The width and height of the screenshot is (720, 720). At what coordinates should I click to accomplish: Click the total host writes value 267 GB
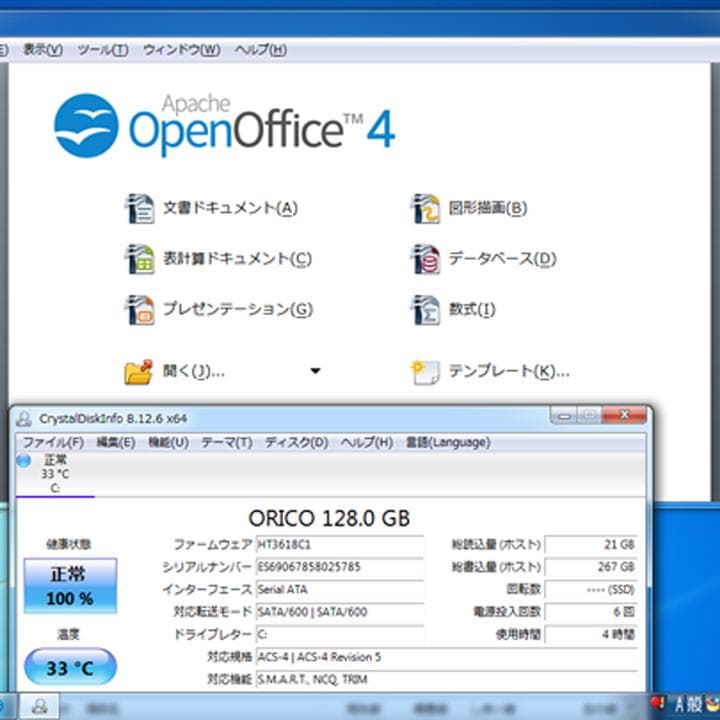591,567
